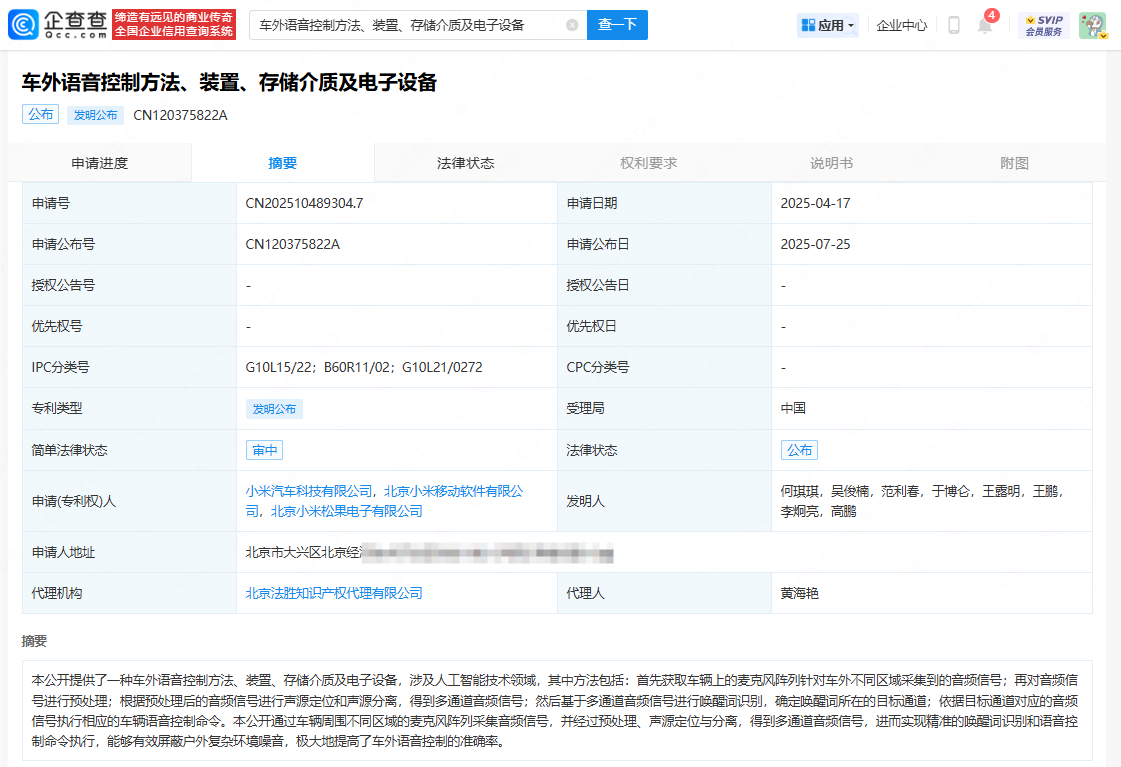Click the red slogan banner beside the logo
This screenshot has height=767, width=1121.
pos(174,24)
